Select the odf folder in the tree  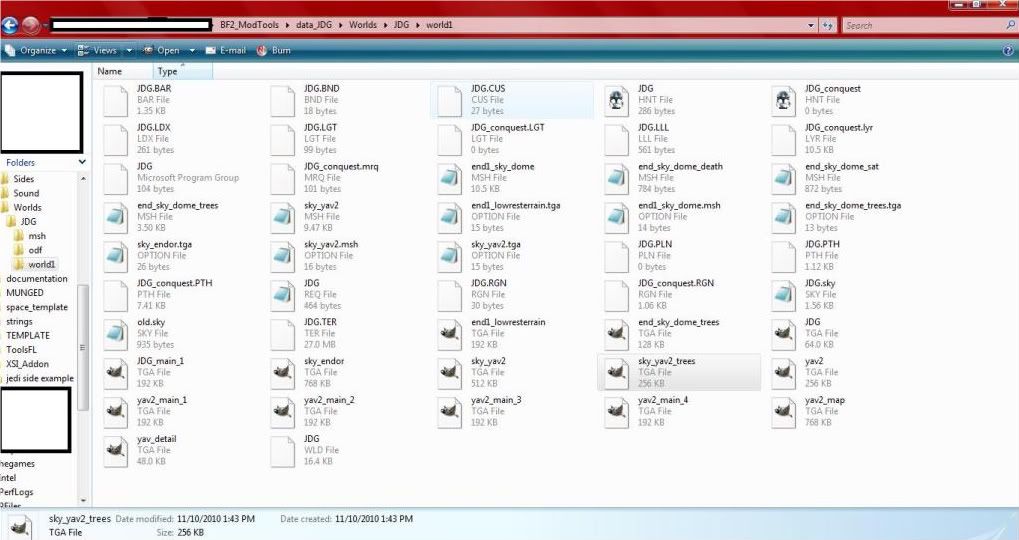(35, 250)
